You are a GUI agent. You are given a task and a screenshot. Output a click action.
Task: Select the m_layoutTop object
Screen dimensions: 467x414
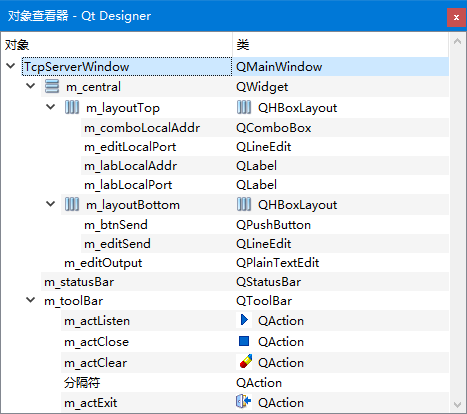point(123,108)
